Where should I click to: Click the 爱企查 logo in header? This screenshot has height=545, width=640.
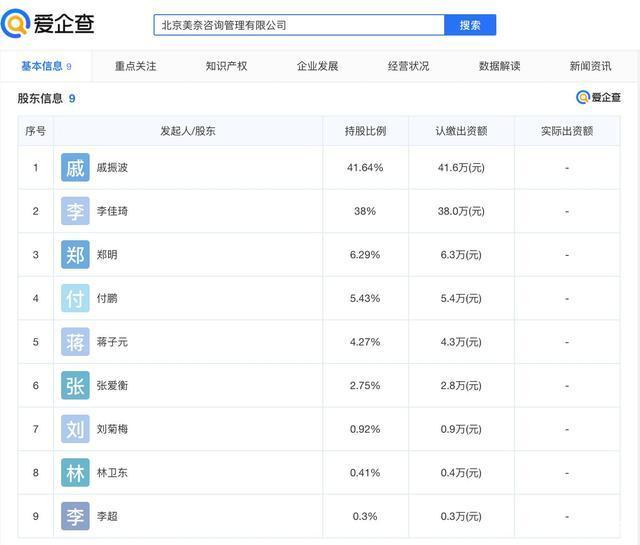(48, 24)
